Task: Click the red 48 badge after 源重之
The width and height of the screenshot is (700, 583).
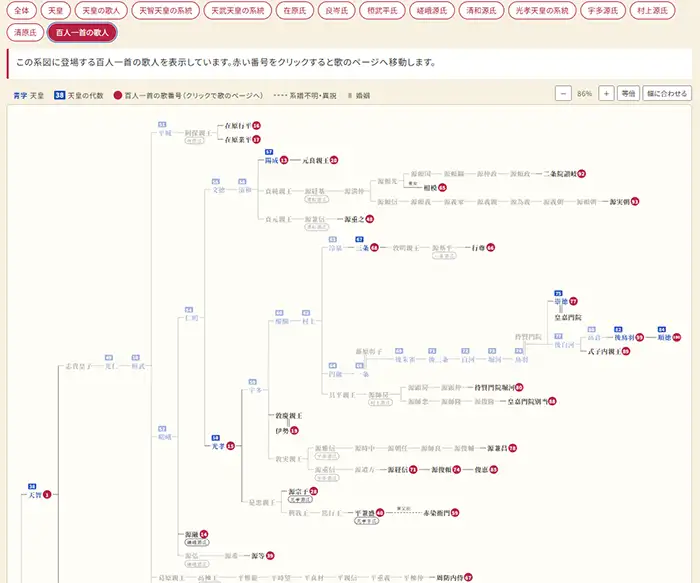Action: pos(370,219)
